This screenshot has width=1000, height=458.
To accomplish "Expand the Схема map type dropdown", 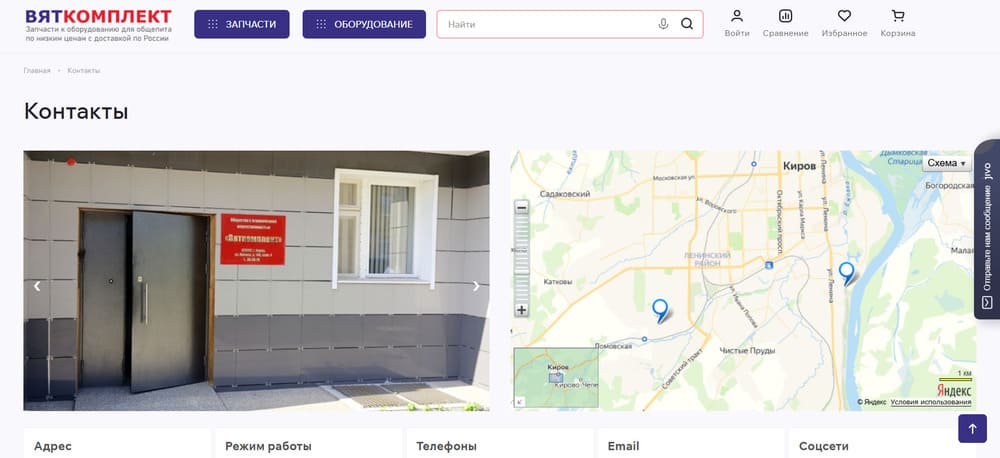I will (x=947, y=163).
